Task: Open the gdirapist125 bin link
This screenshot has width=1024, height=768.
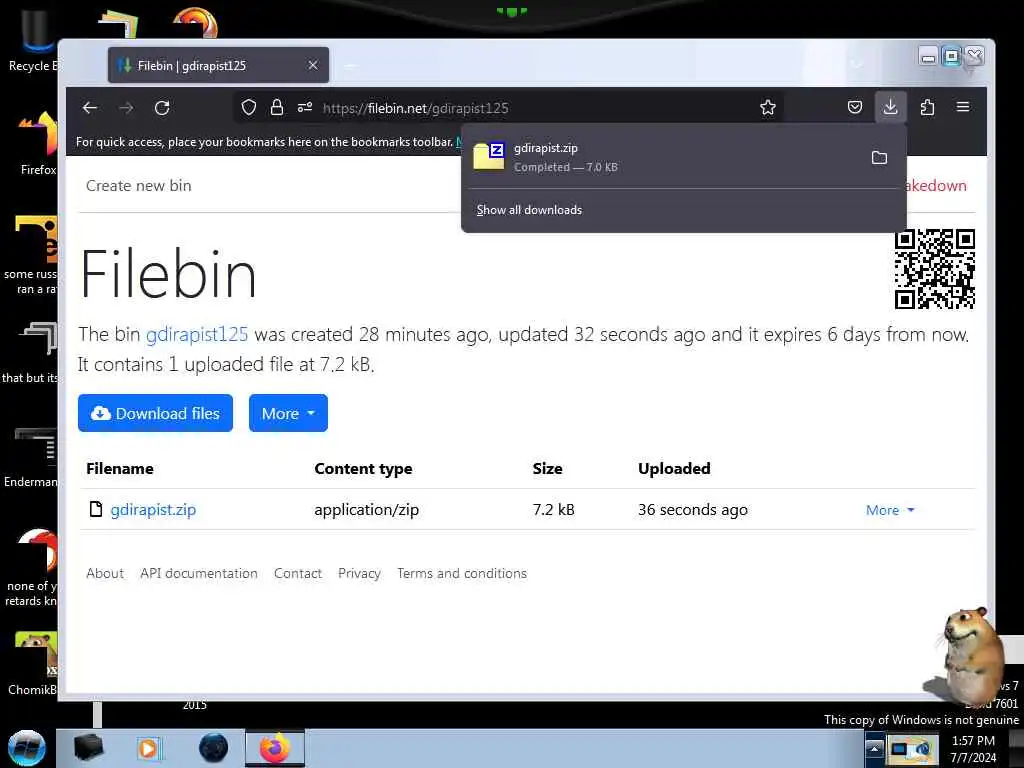Action: pyautogui.click(x=197, y=334)
